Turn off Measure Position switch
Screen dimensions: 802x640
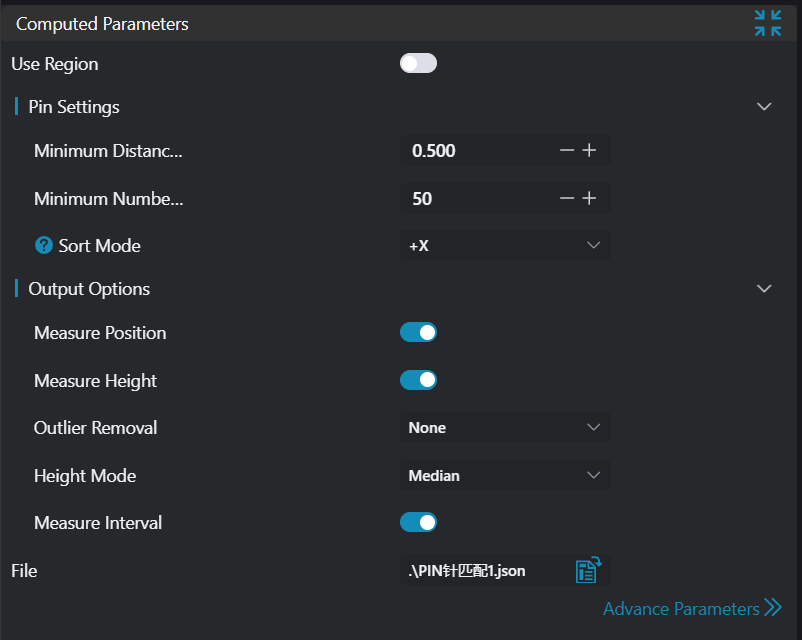click(x=418, y=332)
